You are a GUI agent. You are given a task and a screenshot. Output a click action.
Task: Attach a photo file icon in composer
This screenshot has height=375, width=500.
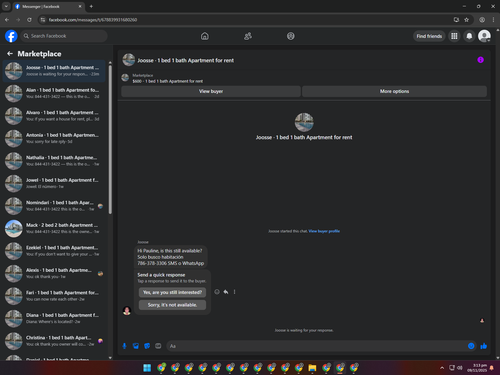136,346
